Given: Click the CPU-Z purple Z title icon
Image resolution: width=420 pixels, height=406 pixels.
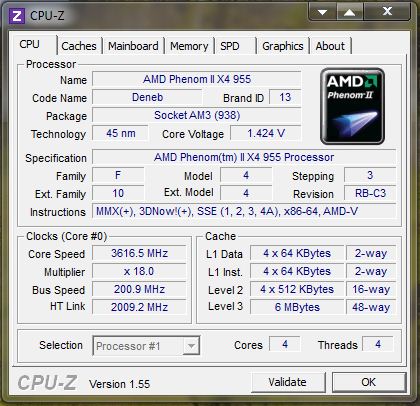Looking at the screenshot, I should [x=16, y=16].
